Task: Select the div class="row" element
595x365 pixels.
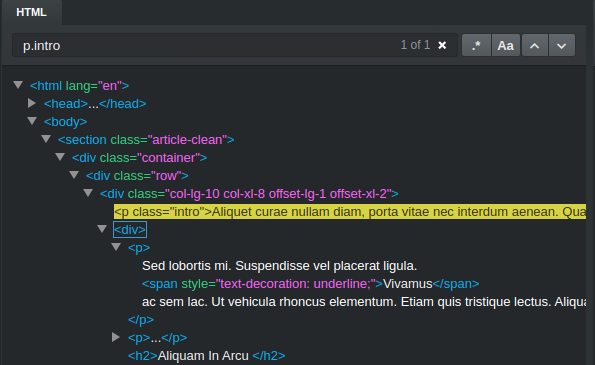Action: coord(137,176)
